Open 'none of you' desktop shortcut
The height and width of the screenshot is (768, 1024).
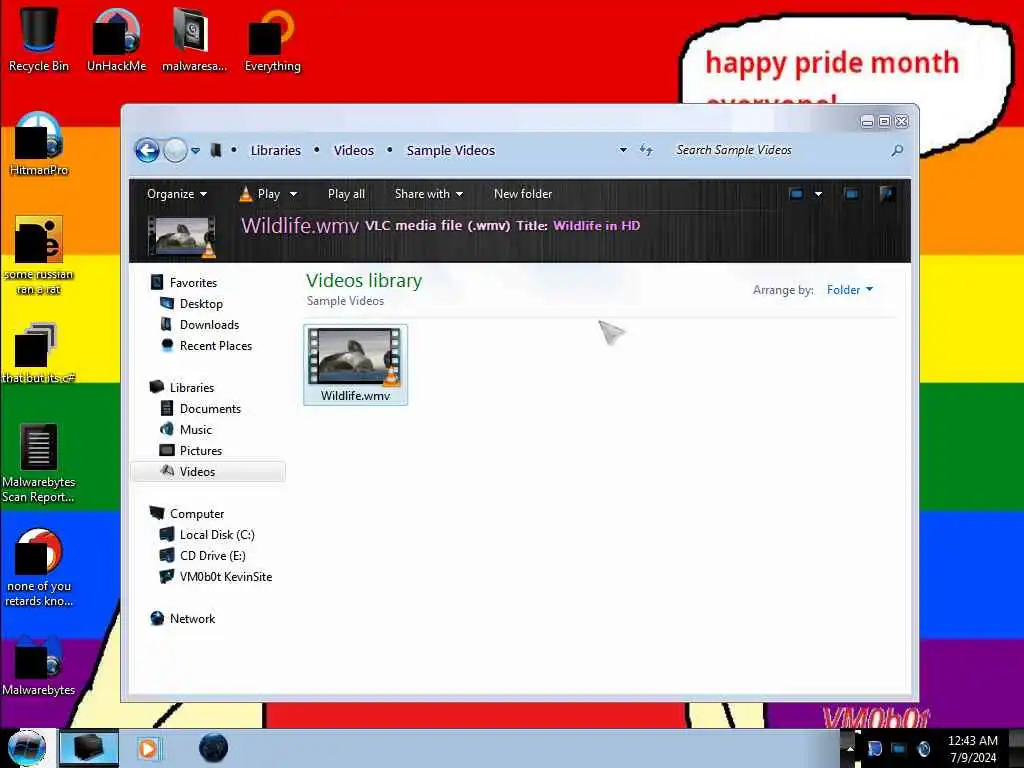[39, 568]
